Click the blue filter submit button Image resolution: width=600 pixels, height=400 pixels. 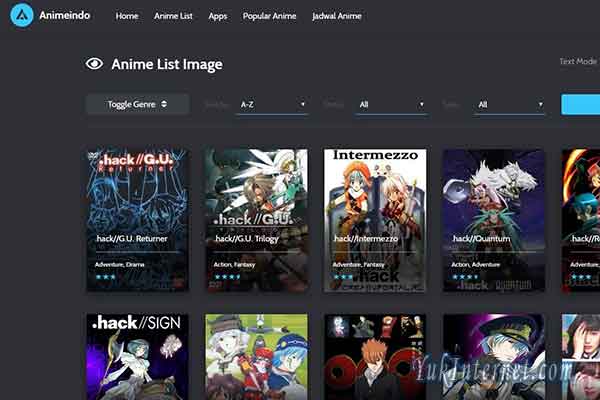580,104
